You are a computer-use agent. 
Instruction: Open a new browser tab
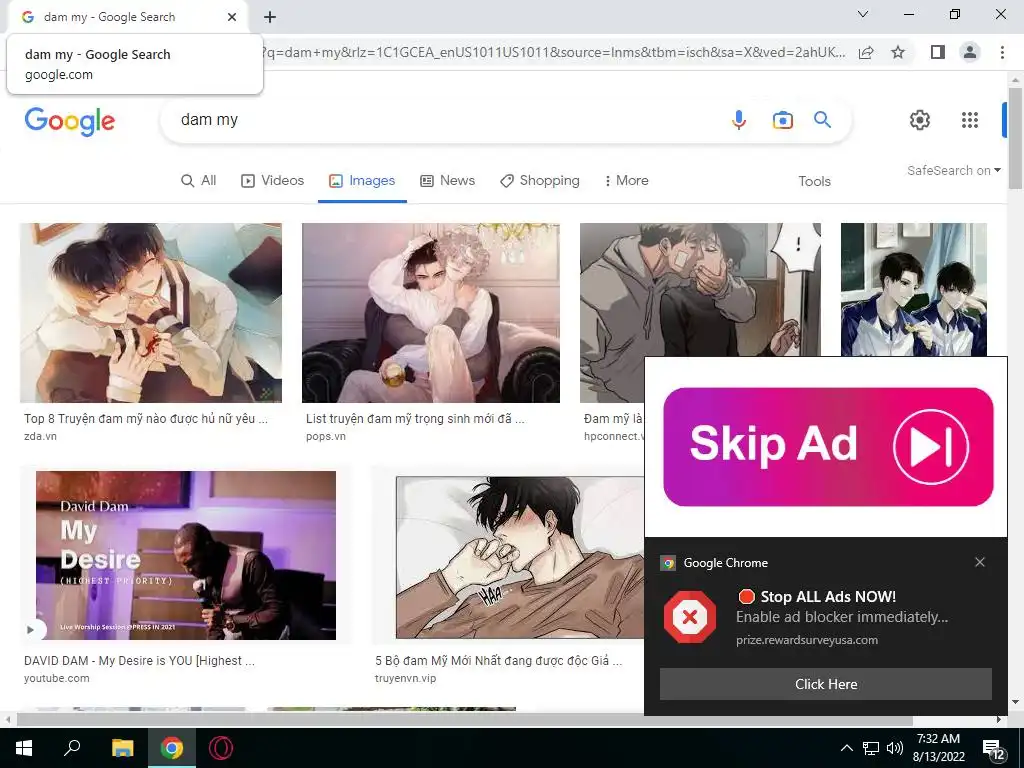coord(270,17)
